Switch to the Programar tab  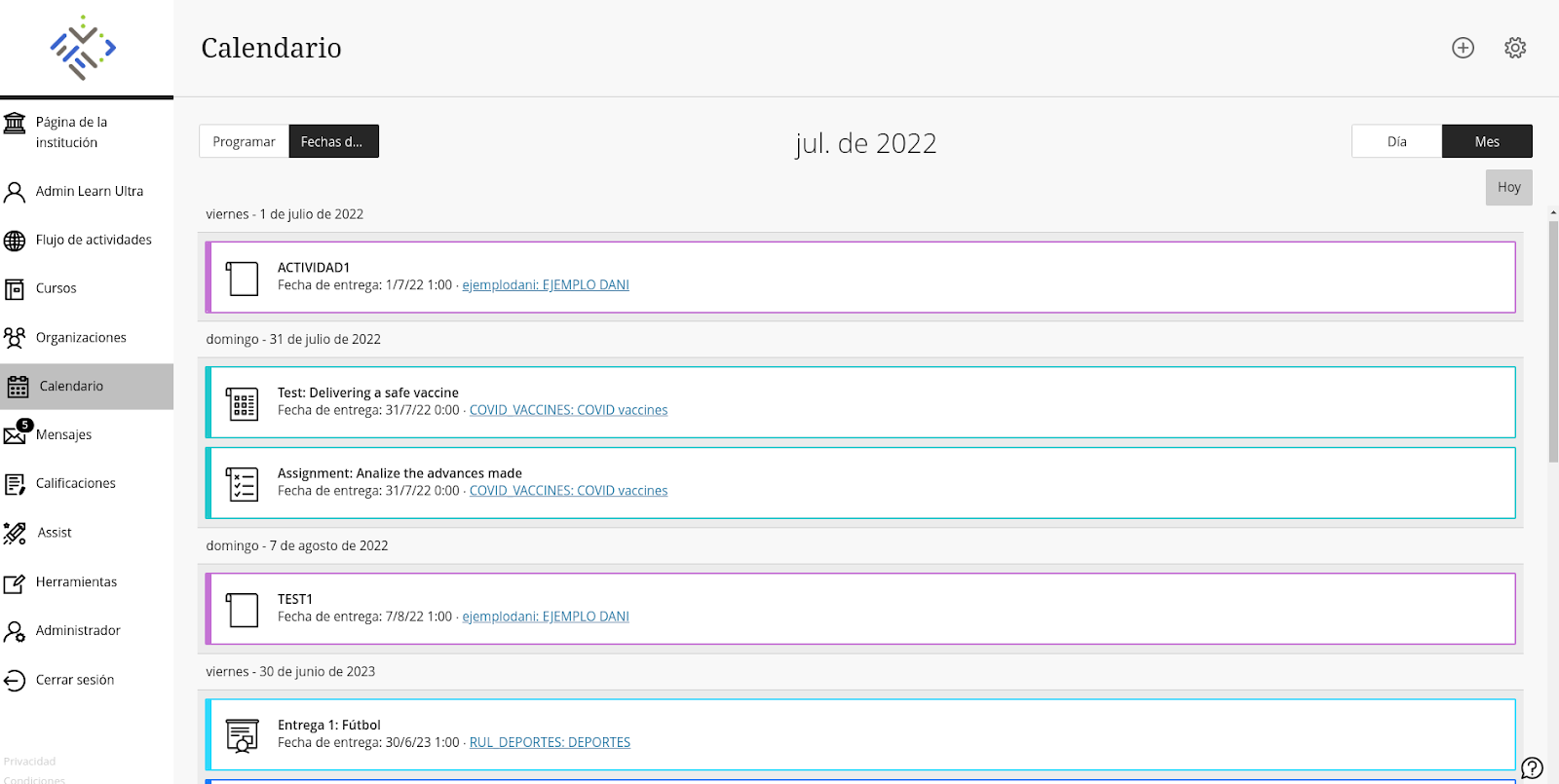(x=244, y=141)
